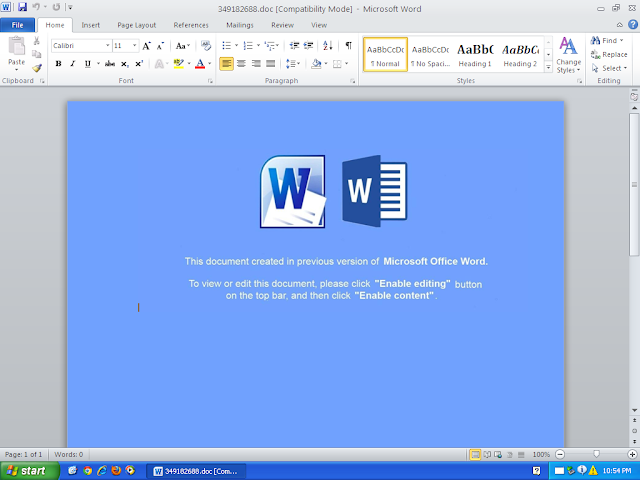Toggle Center text alignment
Image resolution: width=640 pixels, height=480 pixels.
[x=242, y=64]
